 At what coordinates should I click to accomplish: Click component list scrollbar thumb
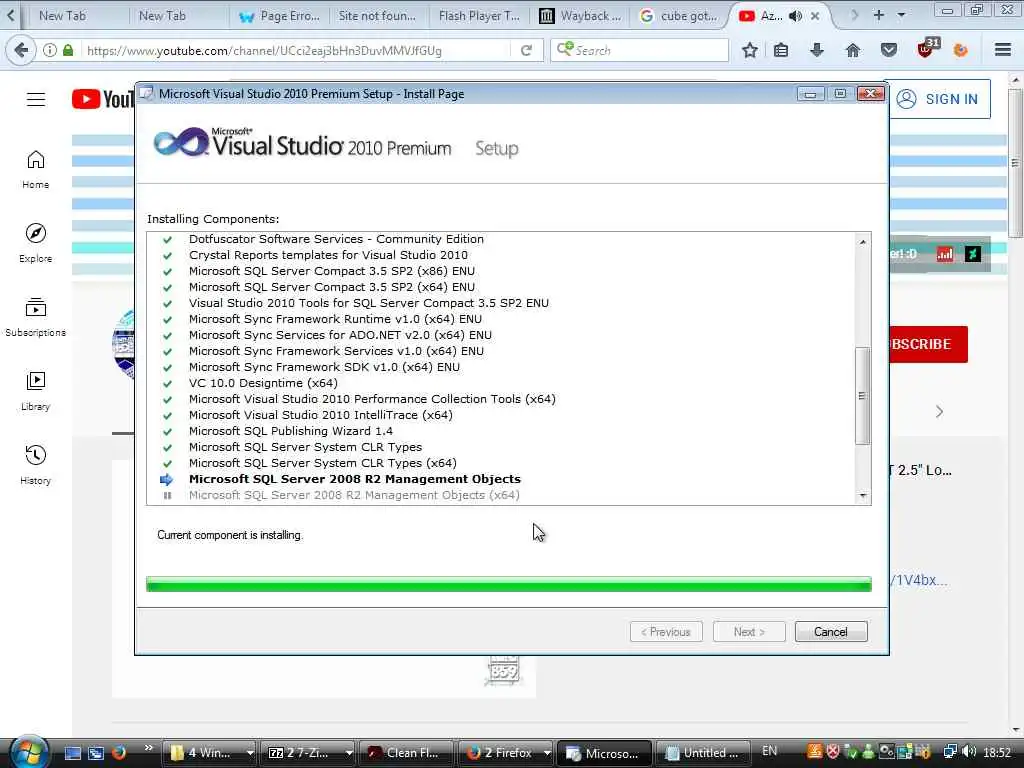(862, 396)
